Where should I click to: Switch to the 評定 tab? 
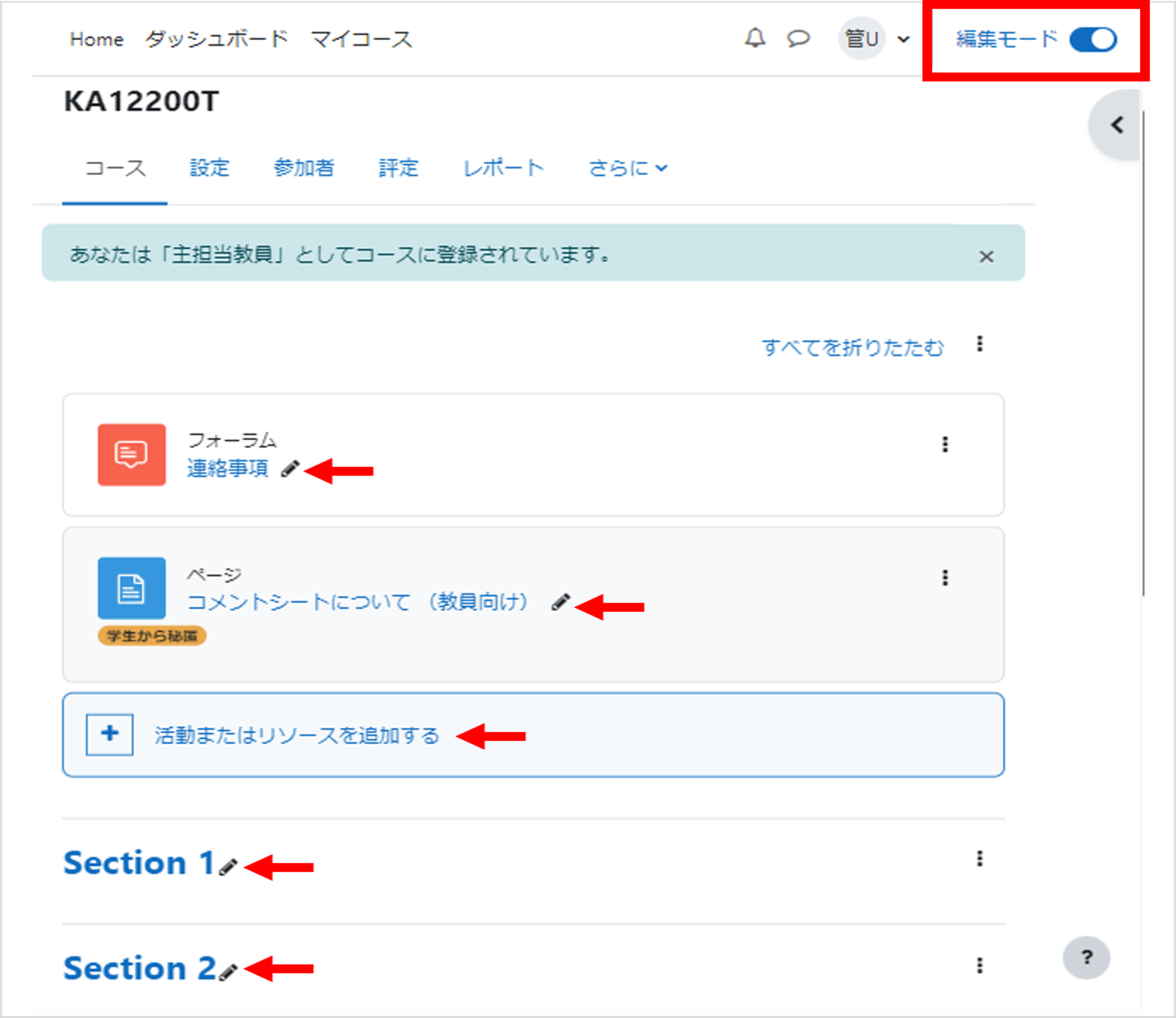[x=398, y=168]
